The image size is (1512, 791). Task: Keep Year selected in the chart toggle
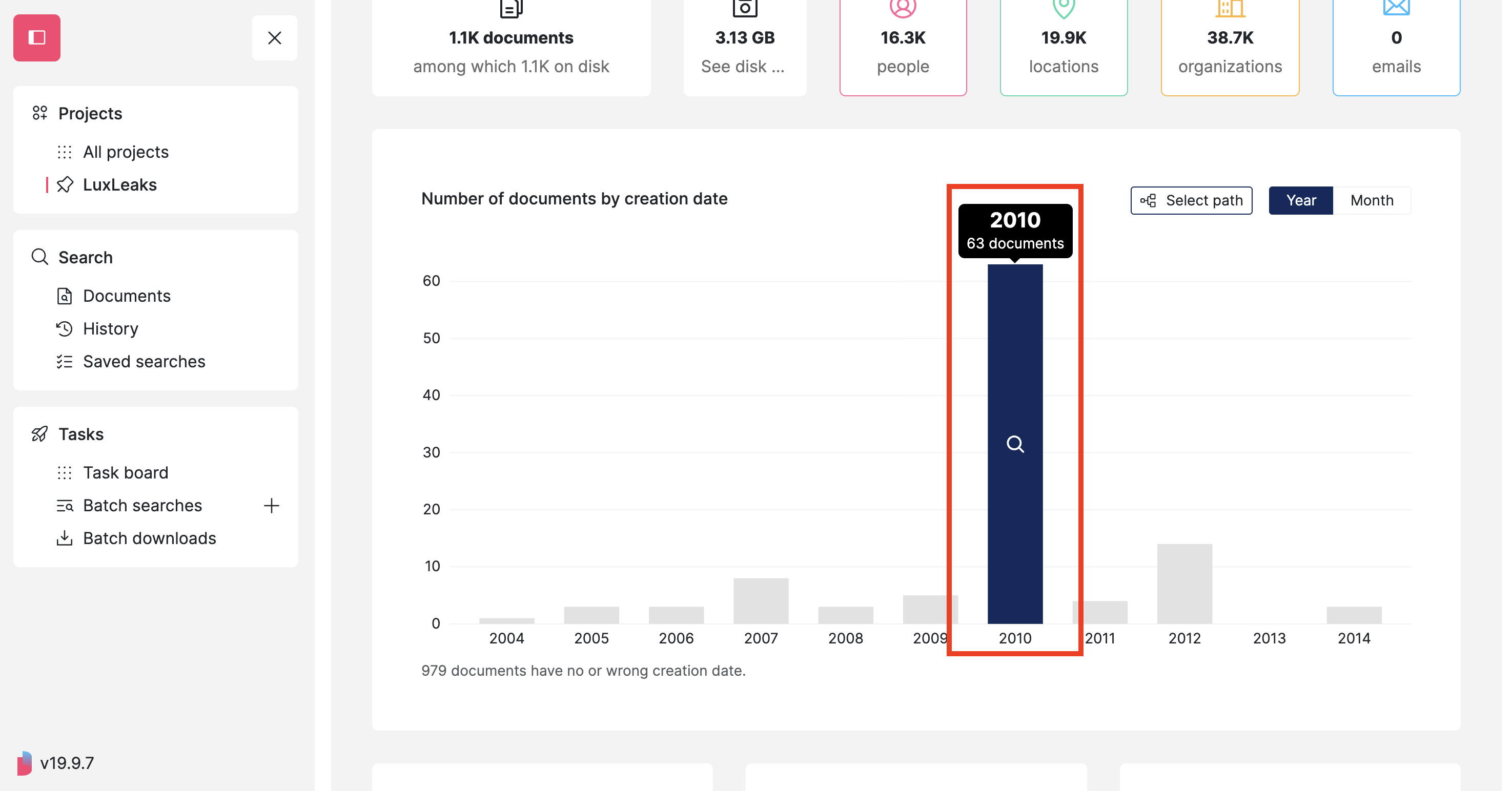[1301, 200]
